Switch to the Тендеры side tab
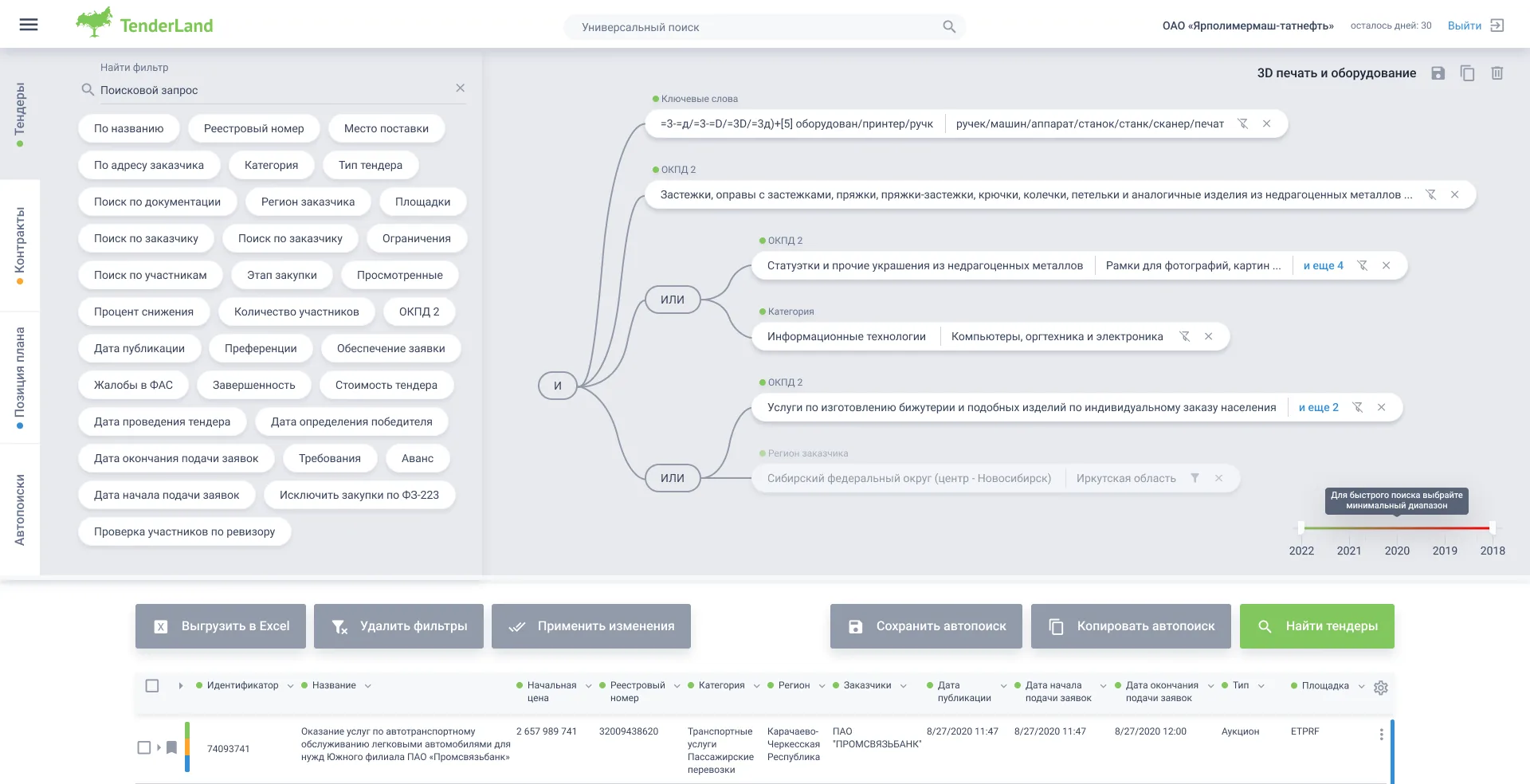The width and height of the screenshot is (1530, 784). pyautogui.click(x=20, y=114)
